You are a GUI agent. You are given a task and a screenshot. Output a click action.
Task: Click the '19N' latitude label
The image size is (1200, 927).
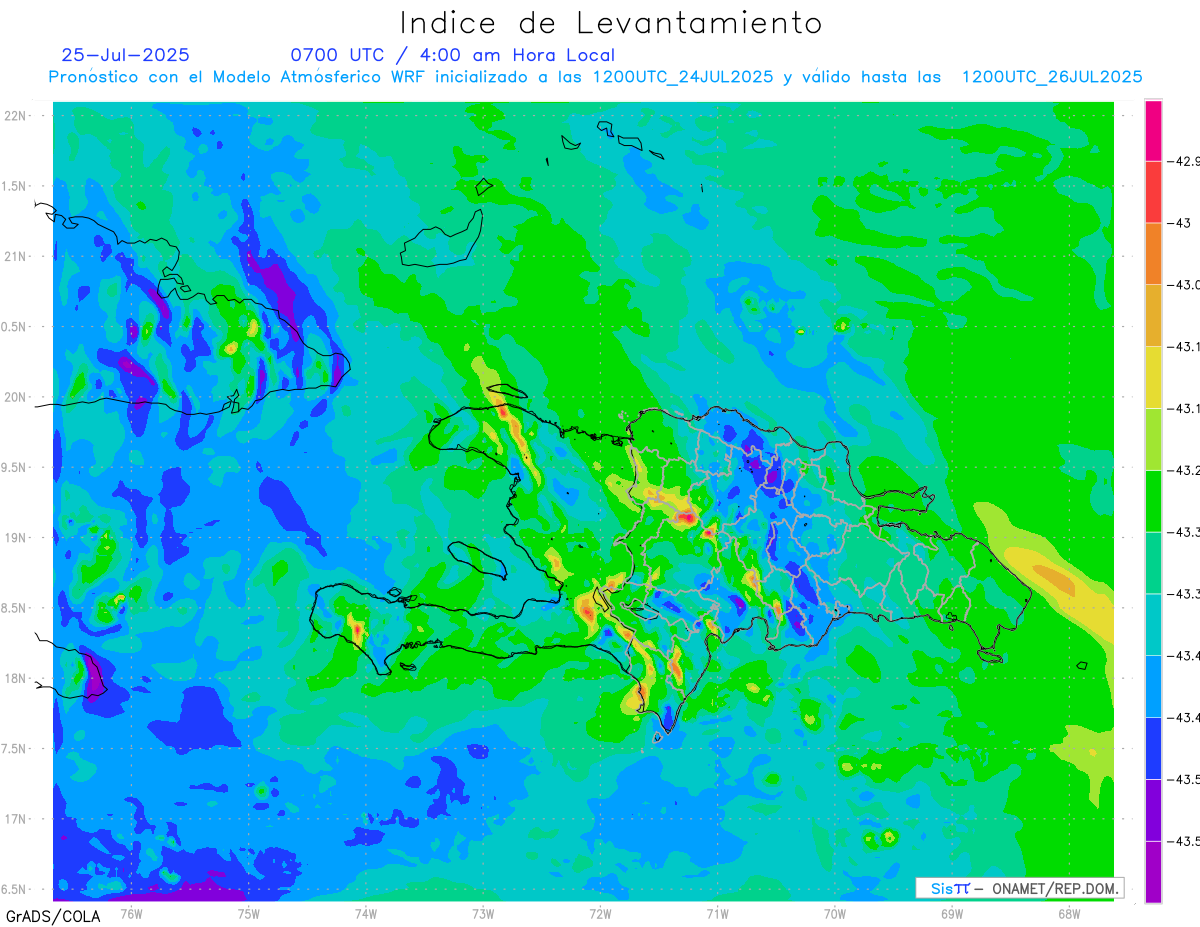pos(16,538)
